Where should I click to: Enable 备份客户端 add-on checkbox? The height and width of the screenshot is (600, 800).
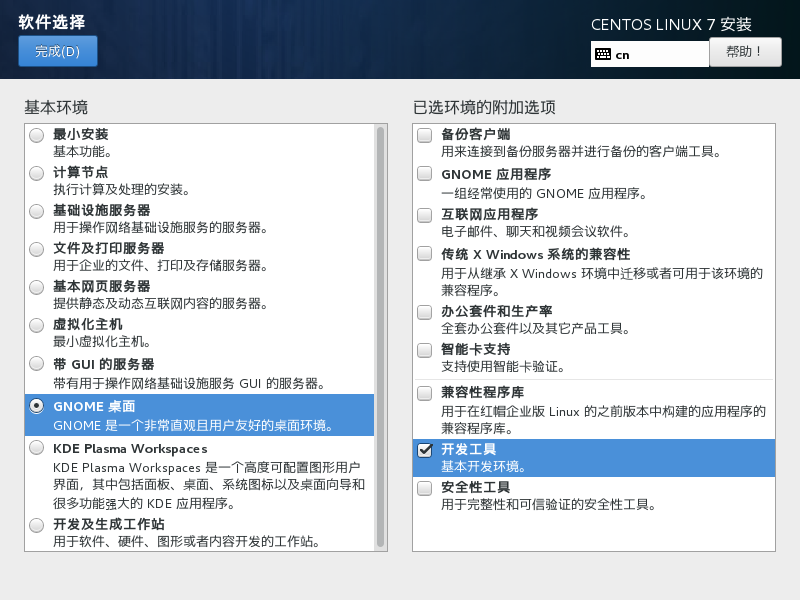pos(424,135)
